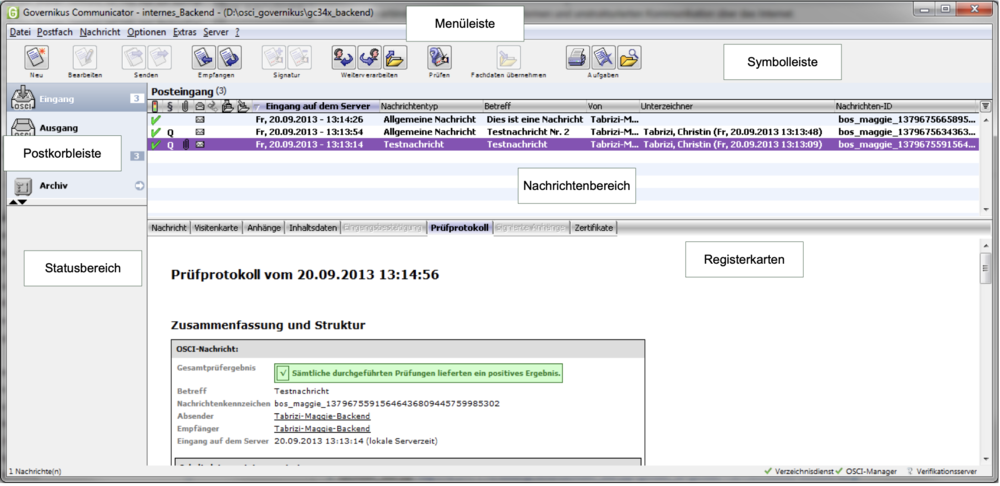This screenshot has width=1000, height=486.
Task: Sort by Nachrichtentyp column header
Action: [x=431, y=106]
